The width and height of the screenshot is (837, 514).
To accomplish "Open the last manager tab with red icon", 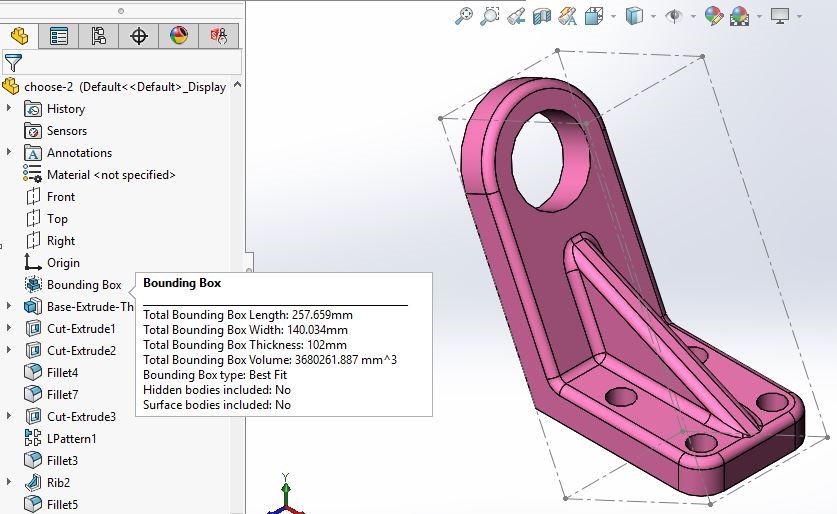I will click(x=218, y=36).
